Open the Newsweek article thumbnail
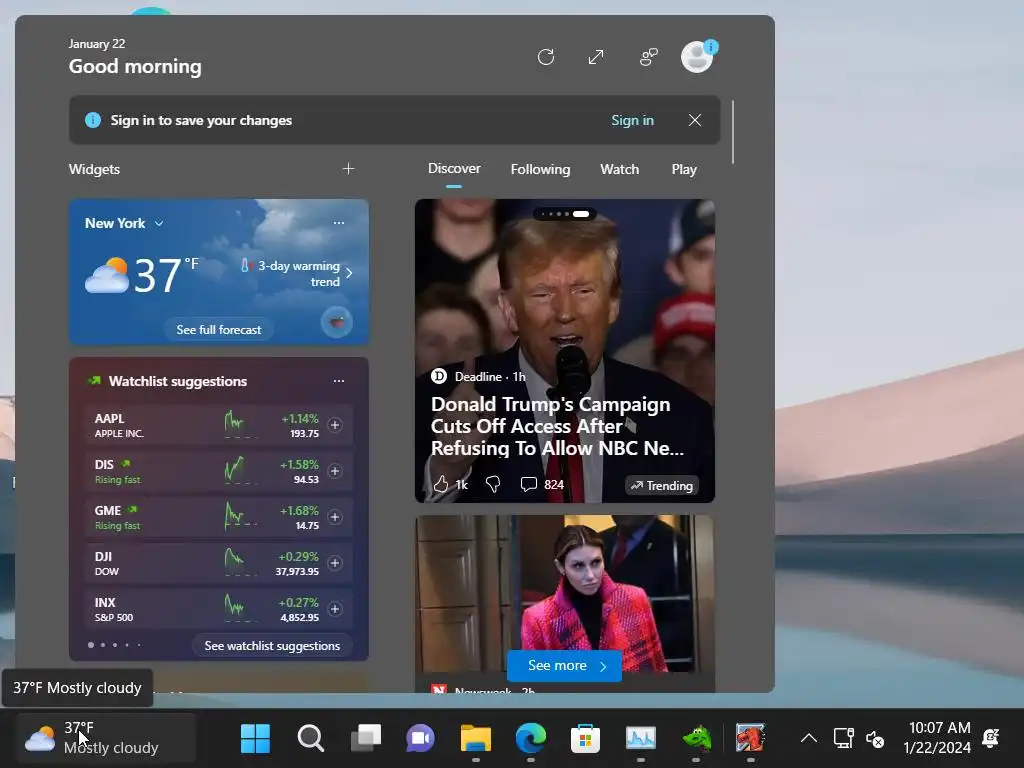Viewport: 1024px width, 768px height. 564,594
